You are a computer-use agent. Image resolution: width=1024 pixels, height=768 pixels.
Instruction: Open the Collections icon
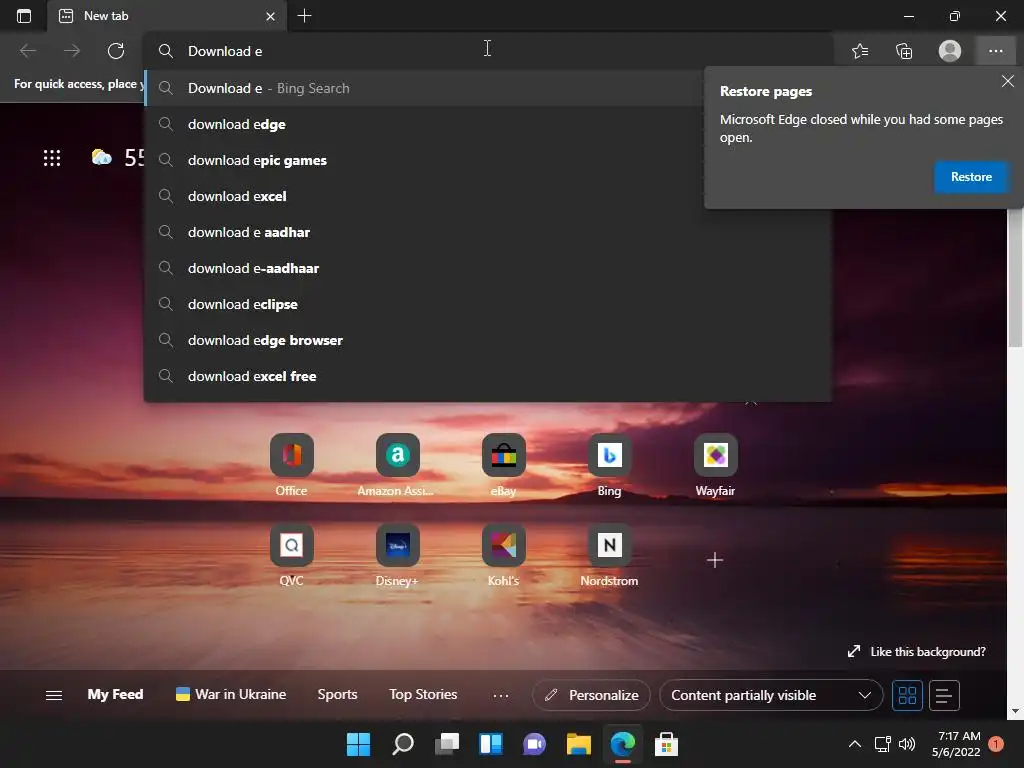pyautogui.click(x=904, y=51)
